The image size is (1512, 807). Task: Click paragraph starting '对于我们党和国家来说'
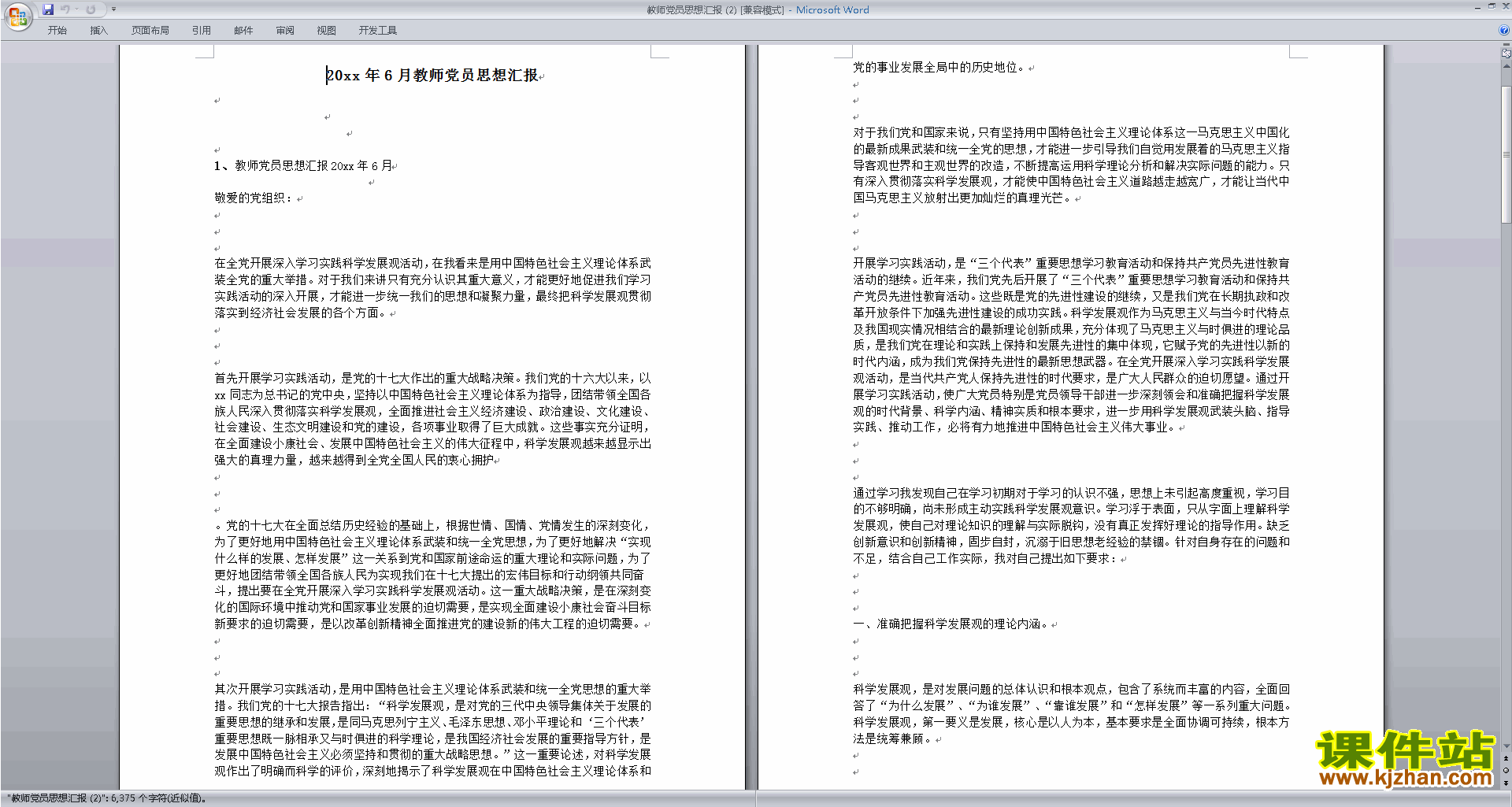click(x=1071, y=165)
